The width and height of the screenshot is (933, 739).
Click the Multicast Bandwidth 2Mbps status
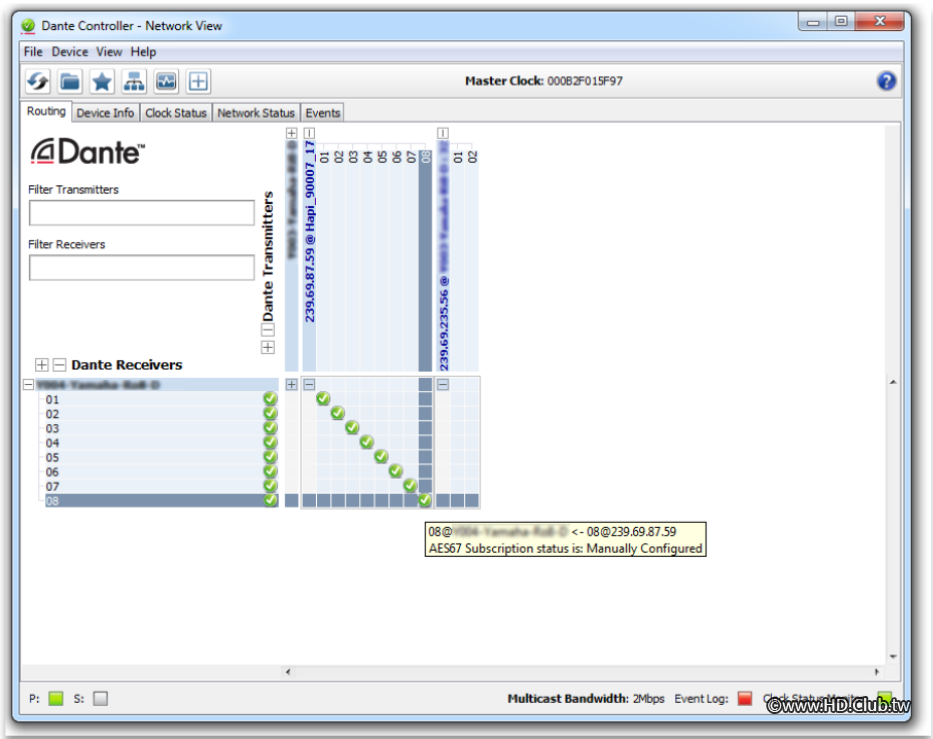tap(586, 699)
